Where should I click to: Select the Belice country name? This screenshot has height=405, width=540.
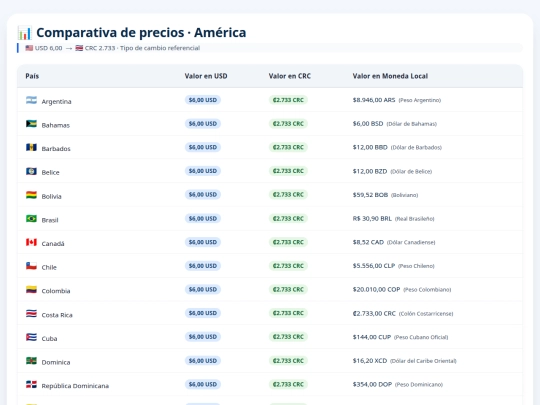click(x=51, y=173)
